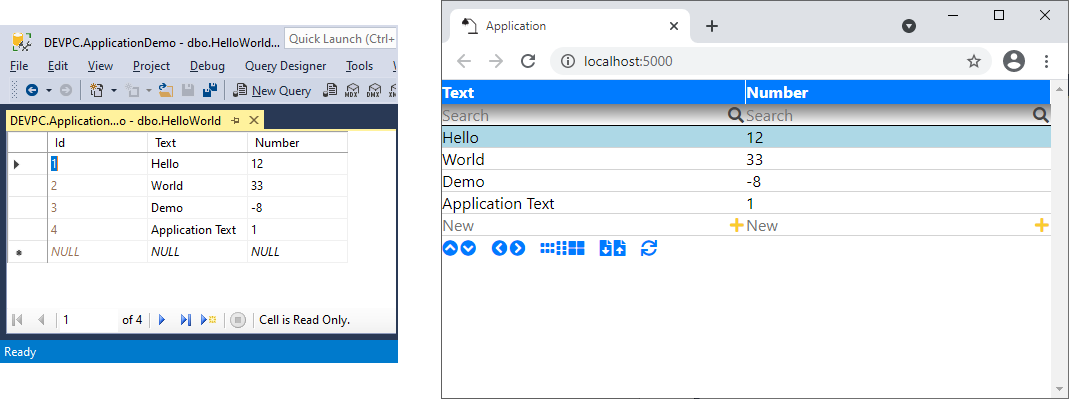Image resolution: width=1069 pixels, height=399 pixels.
Task: Select the 33 cell in SSMS grid
Action: click(x=297, y=186)
